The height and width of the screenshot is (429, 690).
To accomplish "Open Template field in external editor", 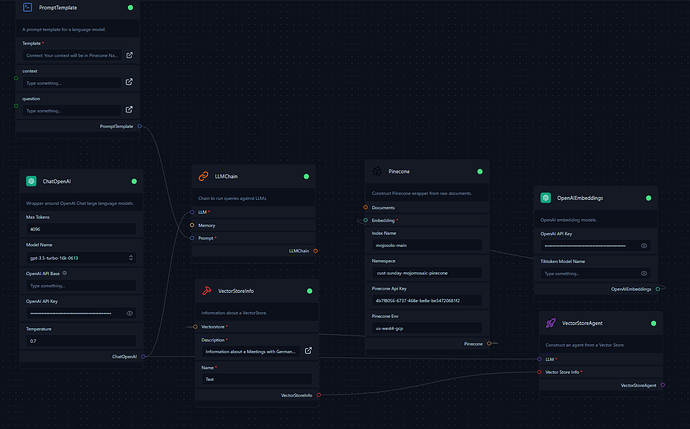I will click(x=129, y=55).
